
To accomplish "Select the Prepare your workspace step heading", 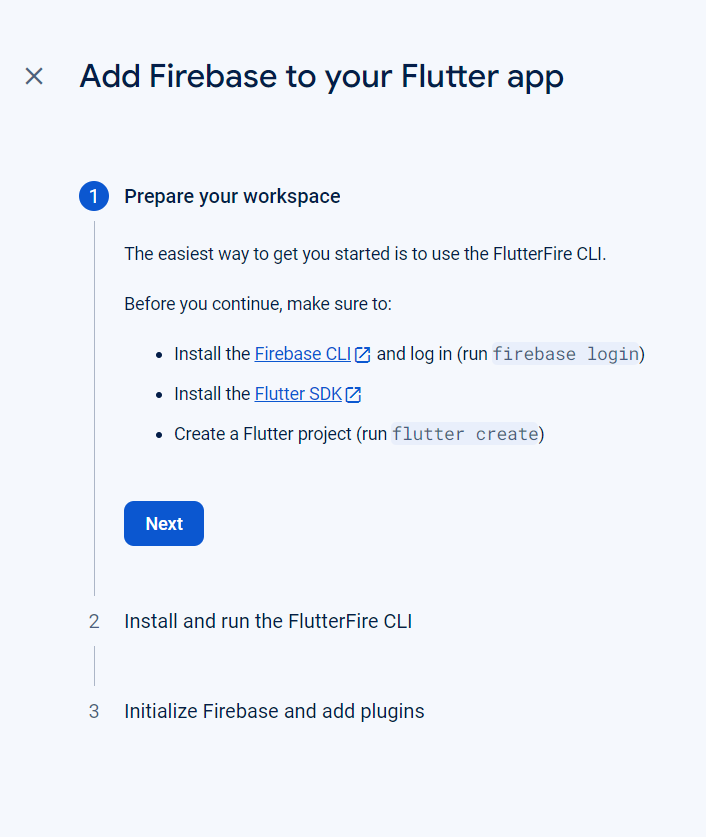I will tap(232, 196).
